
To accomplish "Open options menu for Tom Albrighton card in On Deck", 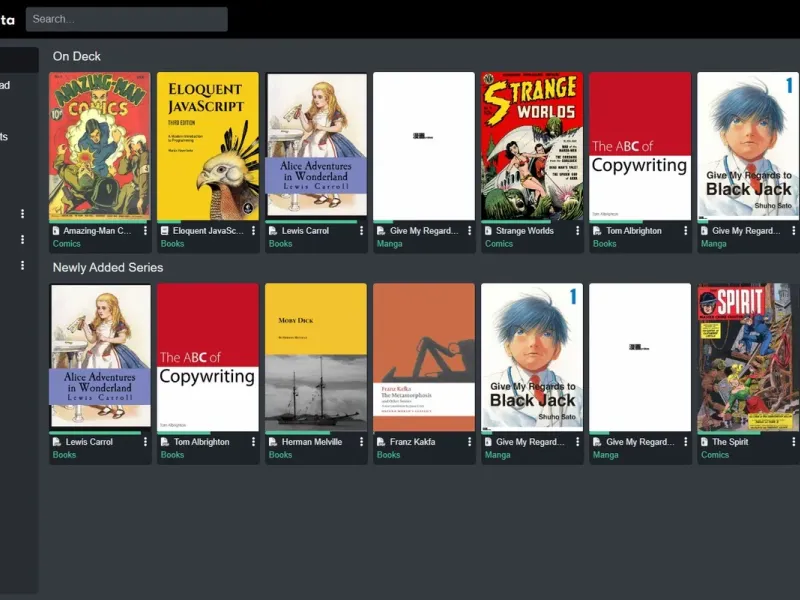I will [x=685, y=231].
